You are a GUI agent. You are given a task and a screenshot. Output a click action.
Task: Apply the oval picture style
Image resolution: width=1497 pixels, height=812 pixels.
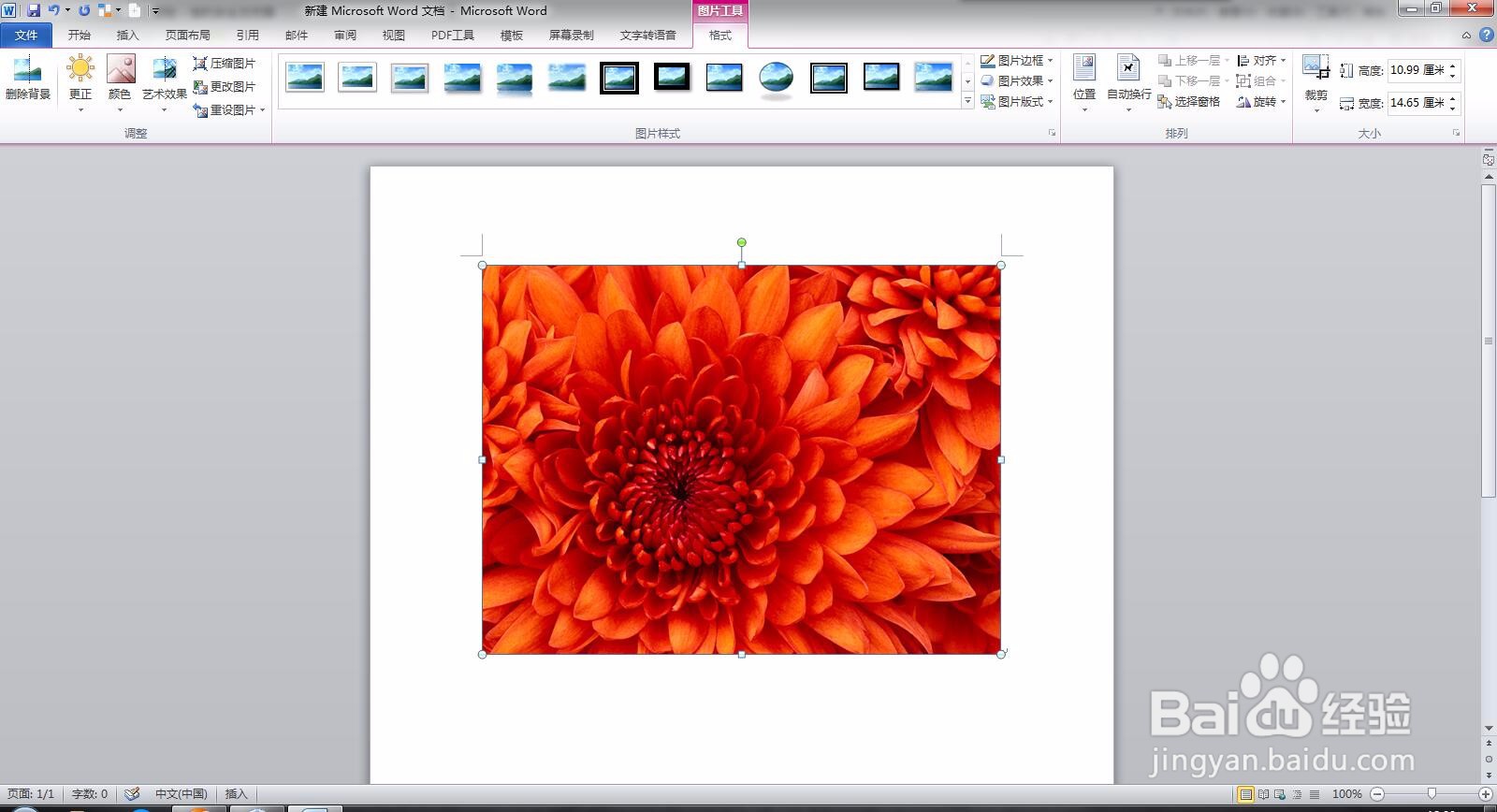tap(777, 78)
